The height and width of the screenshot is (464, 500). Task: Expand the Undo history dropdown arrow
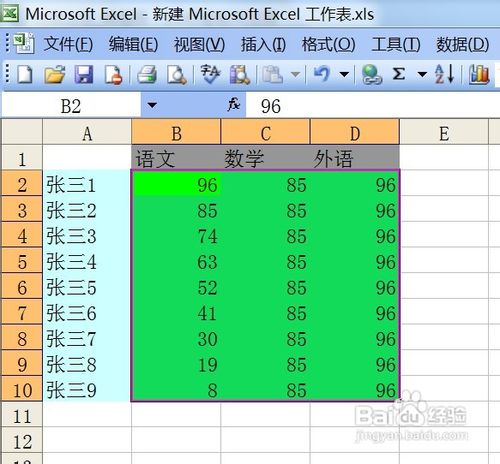[344, 74]
